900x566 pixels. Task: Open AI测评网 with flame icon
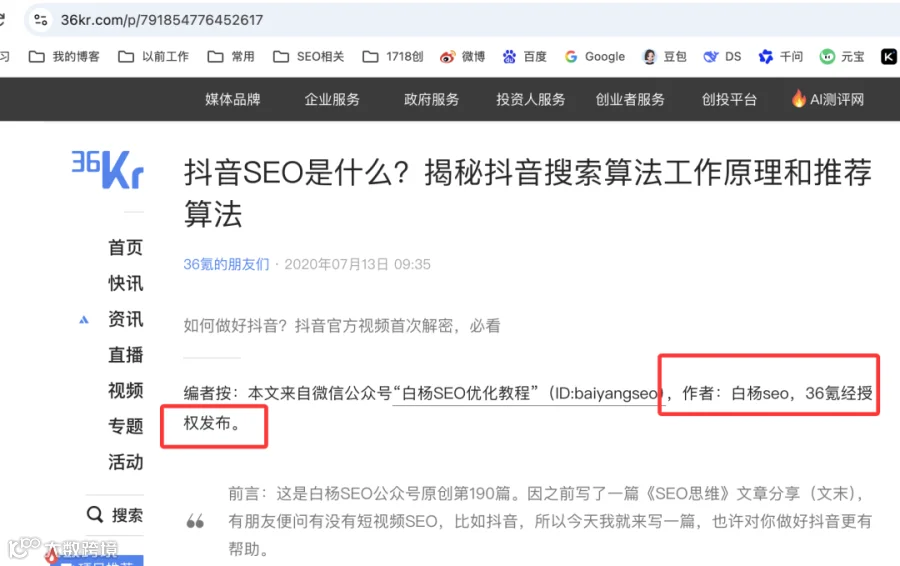coord(827,99)
